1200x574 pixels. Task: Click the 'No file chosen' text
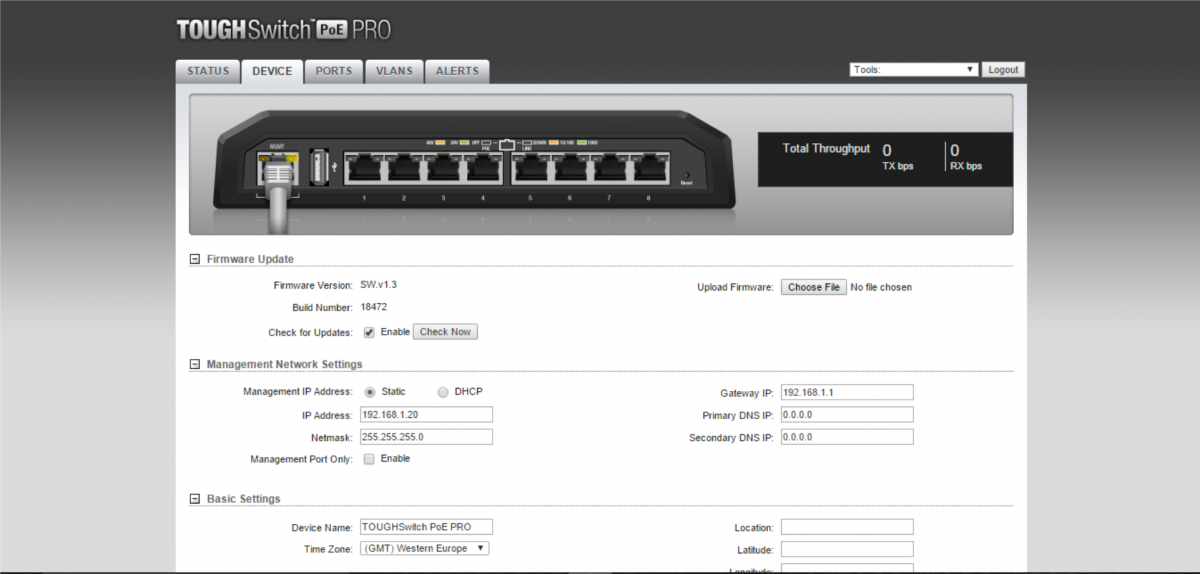point(881,288)
